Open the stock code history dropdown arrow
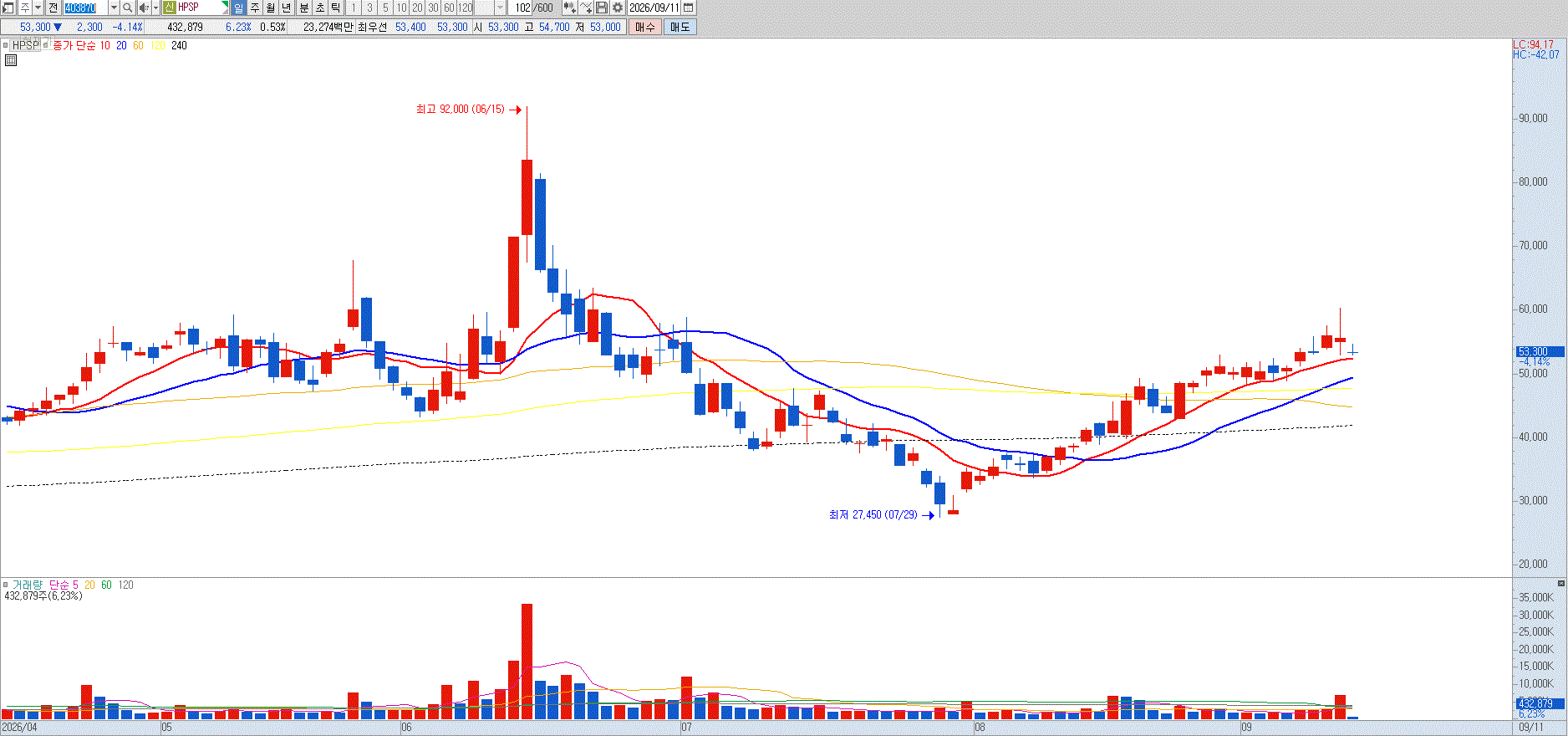 point(114,8)
